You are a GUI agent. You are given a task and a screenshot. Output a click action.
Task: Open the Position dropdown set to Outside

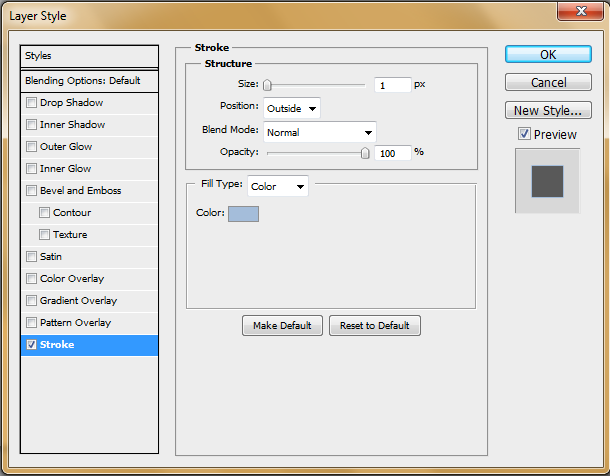tap(291, 108)
